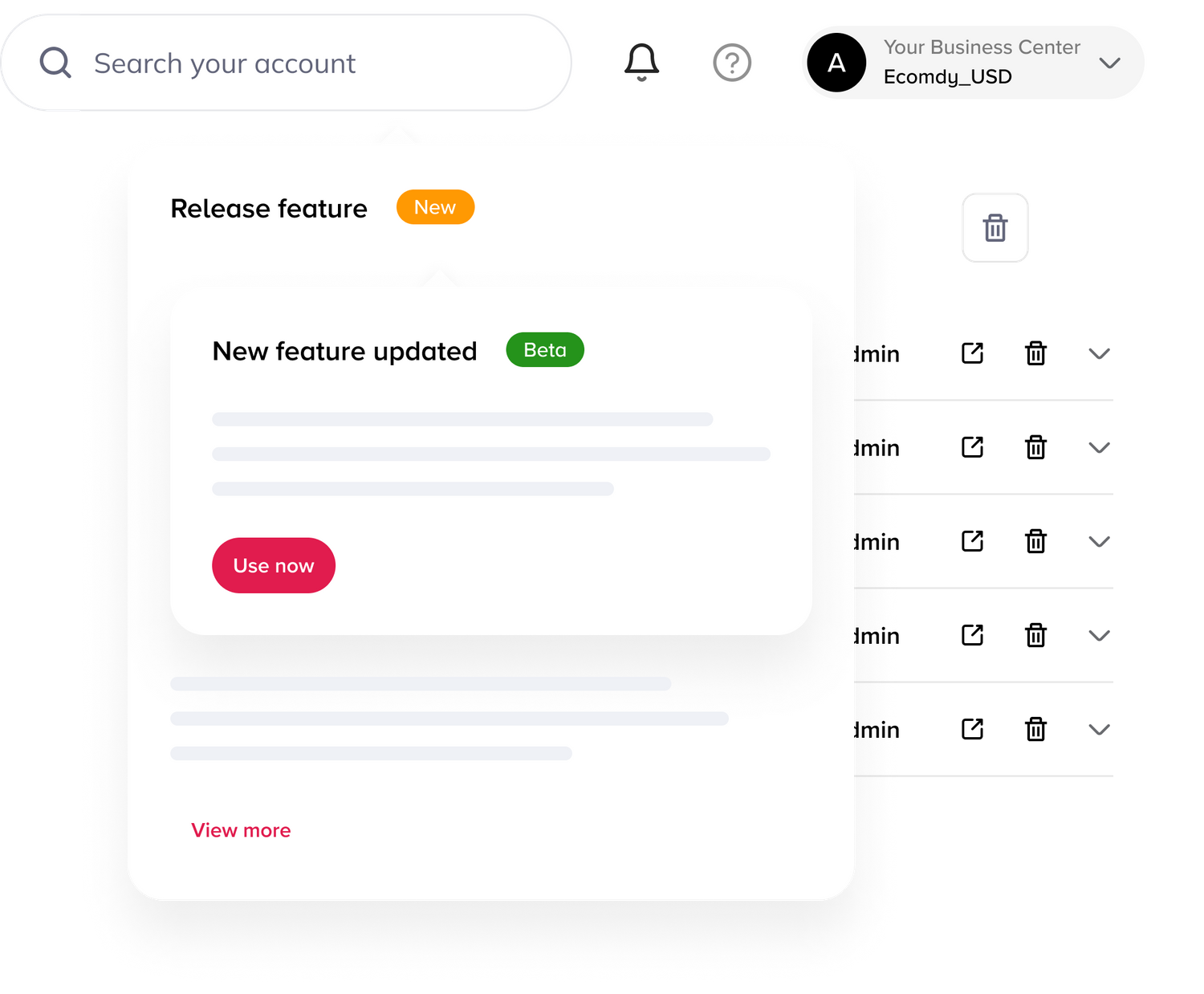This screenshot has height=994, width=1204.
Task: Expand the first row's chevron
Action: (x=1099, y=353)
